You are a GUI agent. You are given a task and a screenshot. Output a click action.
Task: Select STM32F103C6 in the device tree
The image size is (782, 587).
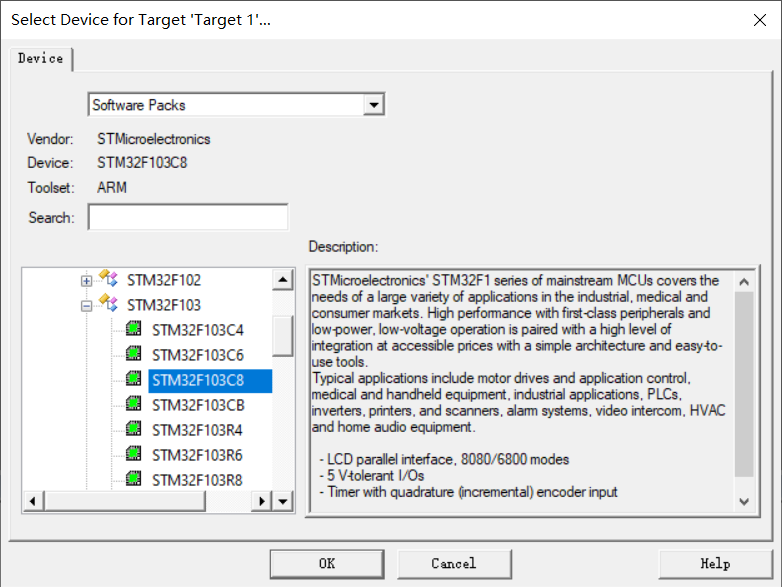(x=198, y=355)
